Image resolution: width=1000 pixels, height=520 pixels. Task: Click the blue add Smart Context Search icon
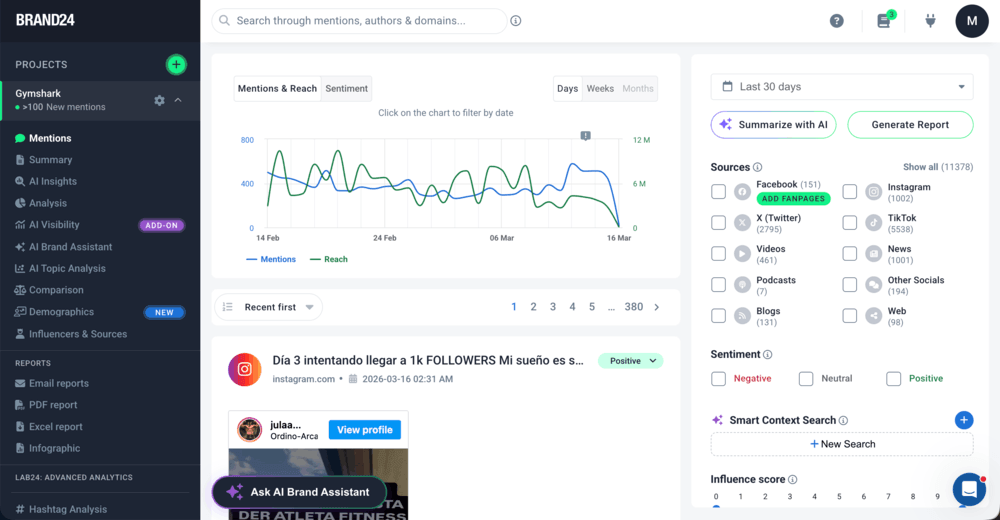point(964,420)
